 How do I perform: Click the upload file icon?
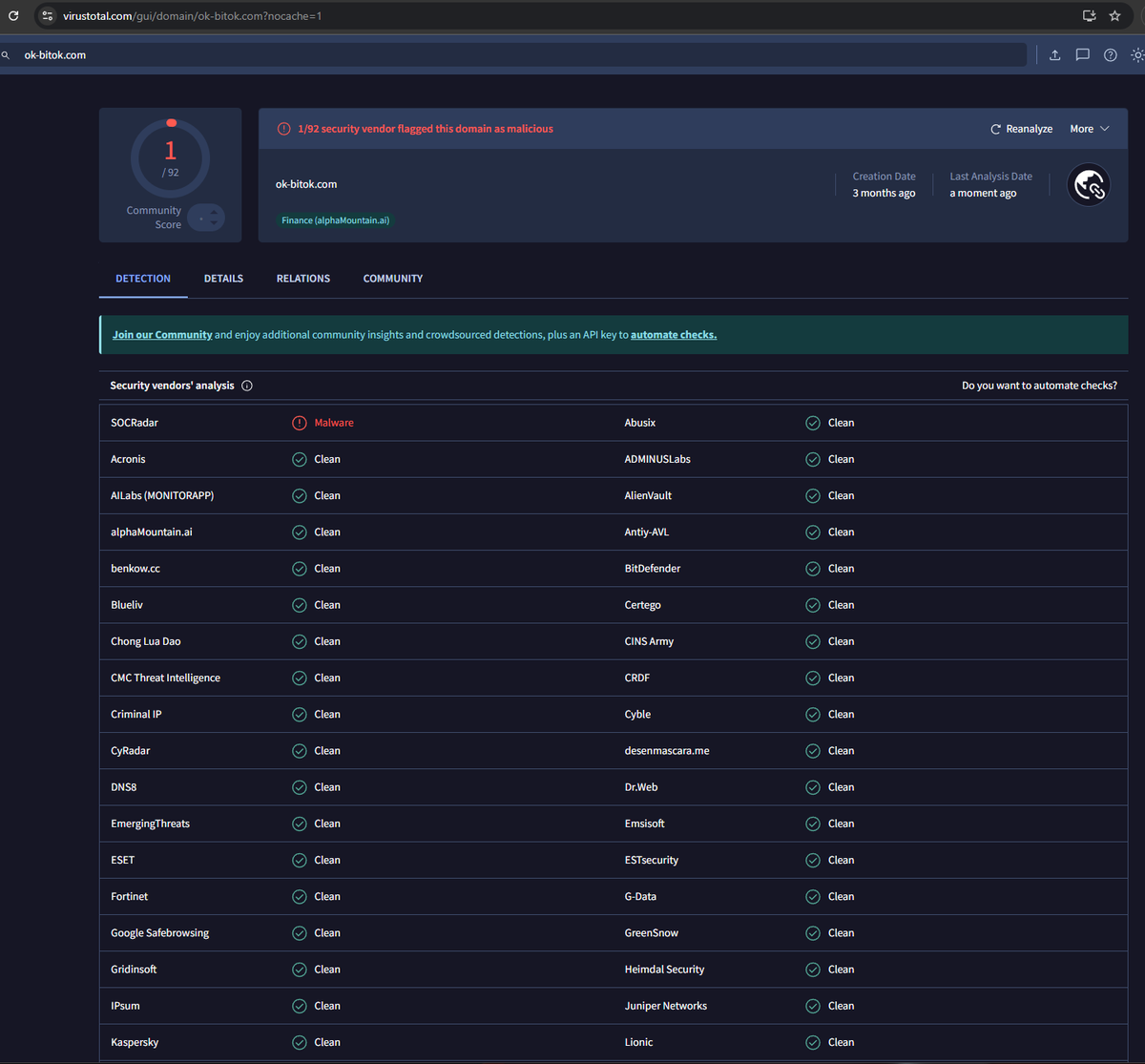(x=1054, y=55)
